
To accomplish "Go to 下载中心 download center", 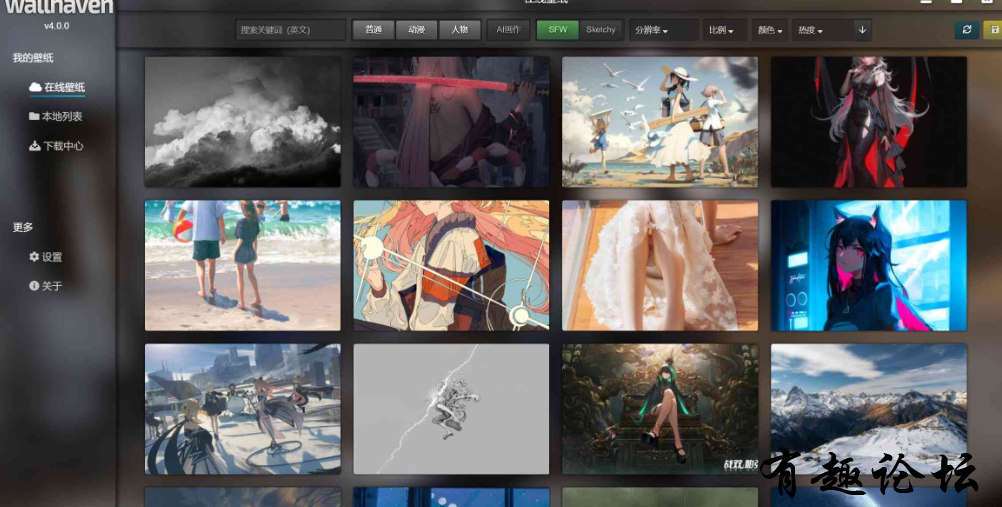I will click(x=56, y=146).
